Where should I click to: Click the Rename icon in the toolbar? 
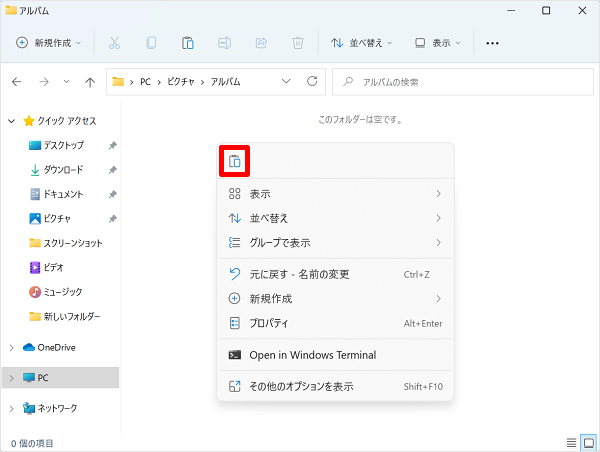(225, 43)
